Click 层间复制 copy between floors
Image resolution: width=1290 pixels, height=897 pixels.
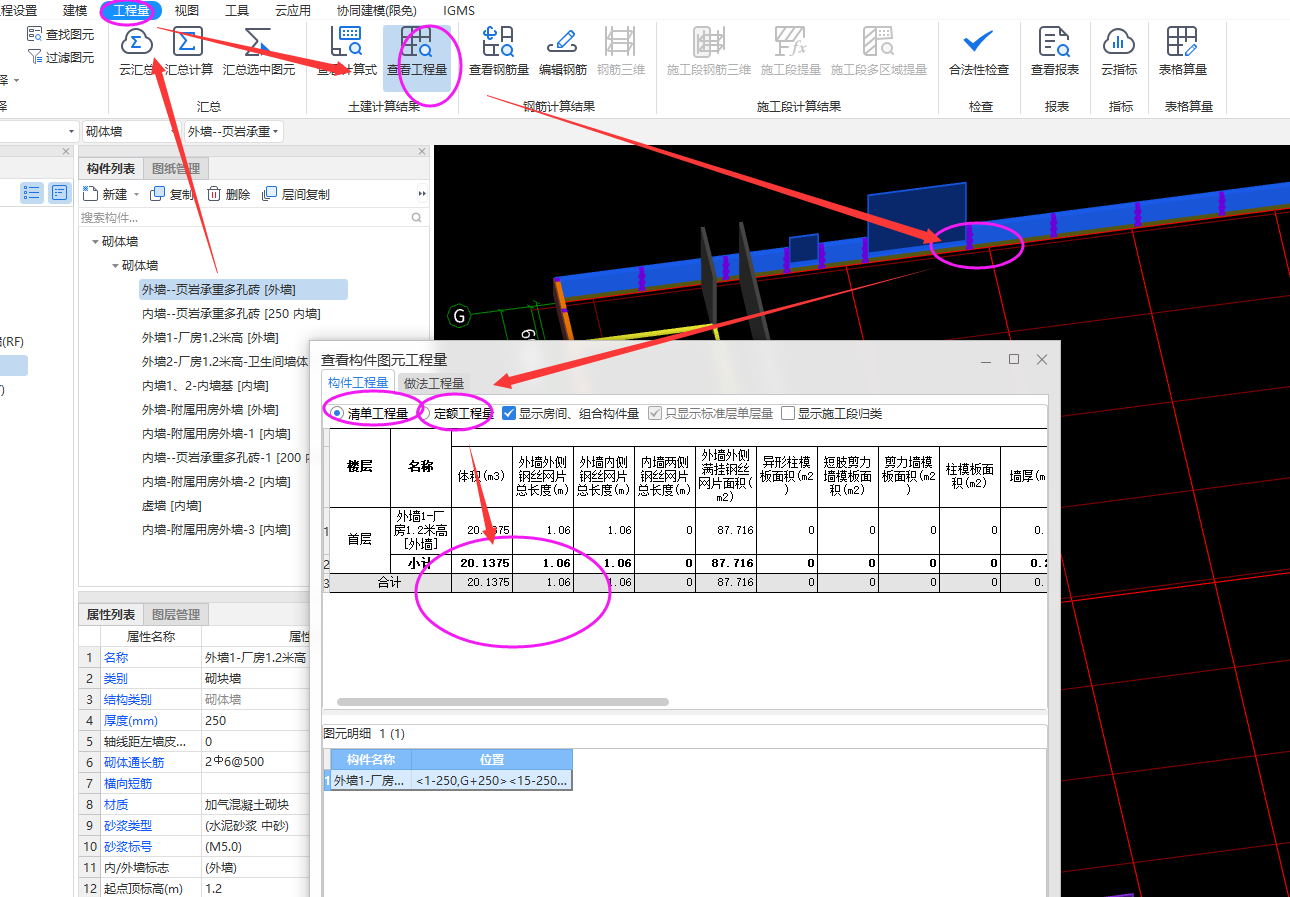click(295, 194)
